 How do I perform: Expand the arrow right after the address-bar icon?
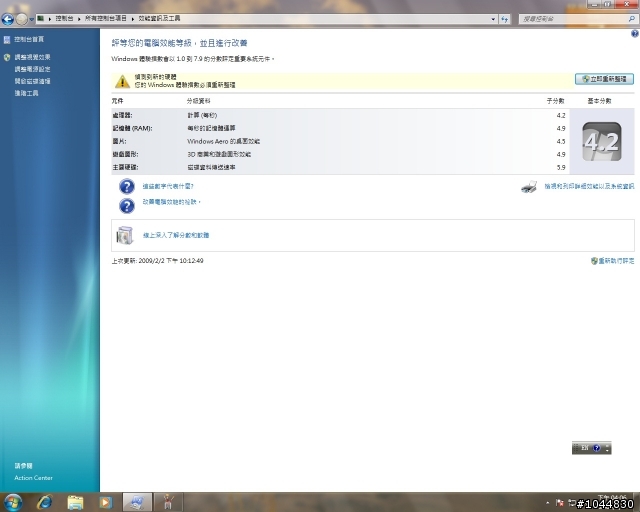pyautogui.click(x=50, y=19)
